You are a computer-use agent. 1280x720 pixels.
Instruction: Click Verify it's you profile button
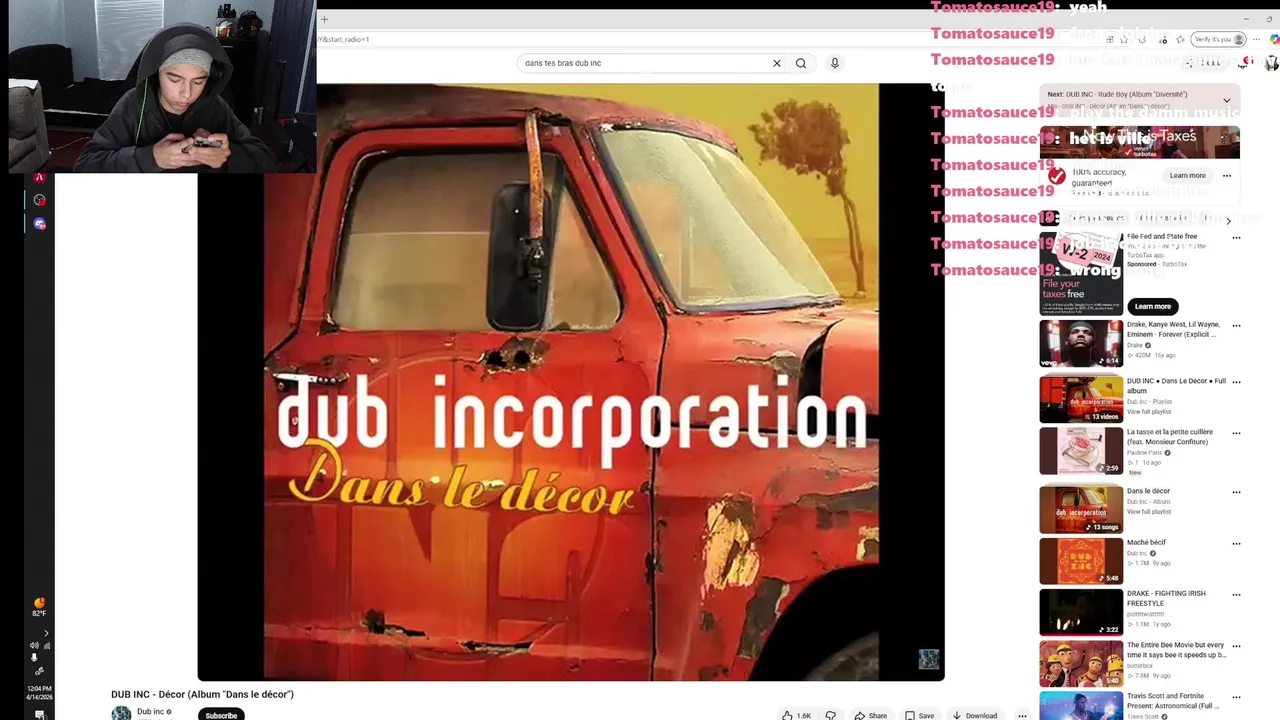pos(1219,39)
